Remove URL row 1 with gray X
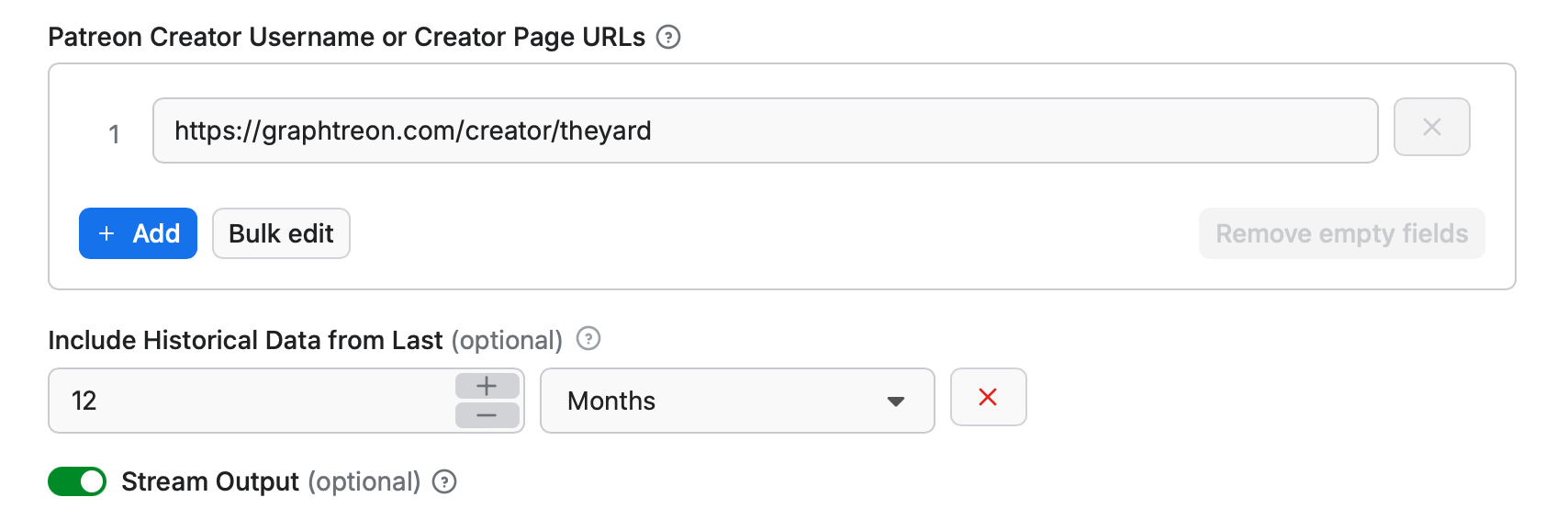This screenshot has height=520, width=1568. (x=1431, y=128)
